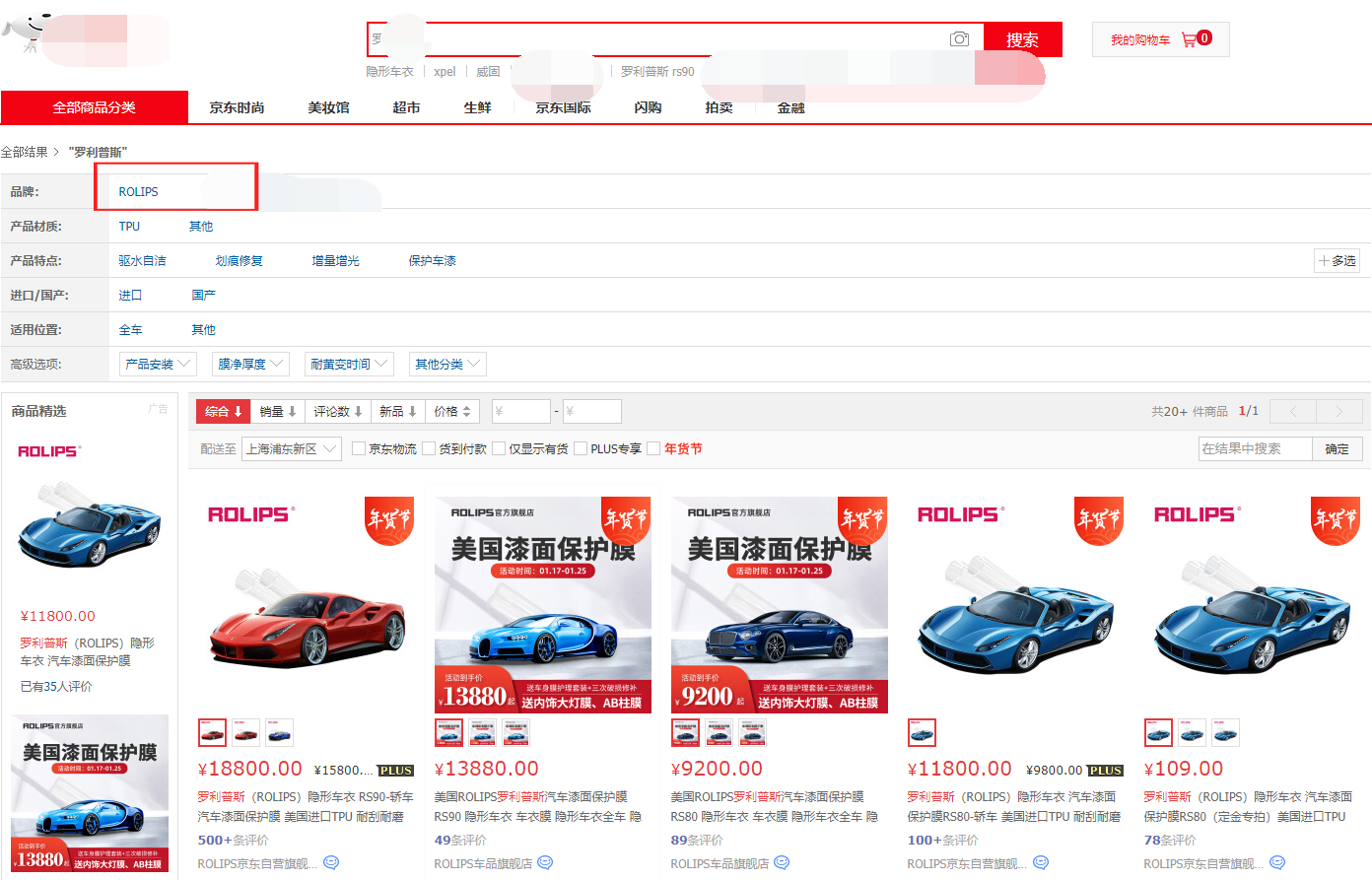Click the red 搜索 button
The height and width of the screenshot is (880, 1372).
pyautogui.click(x=1022, y=39)
